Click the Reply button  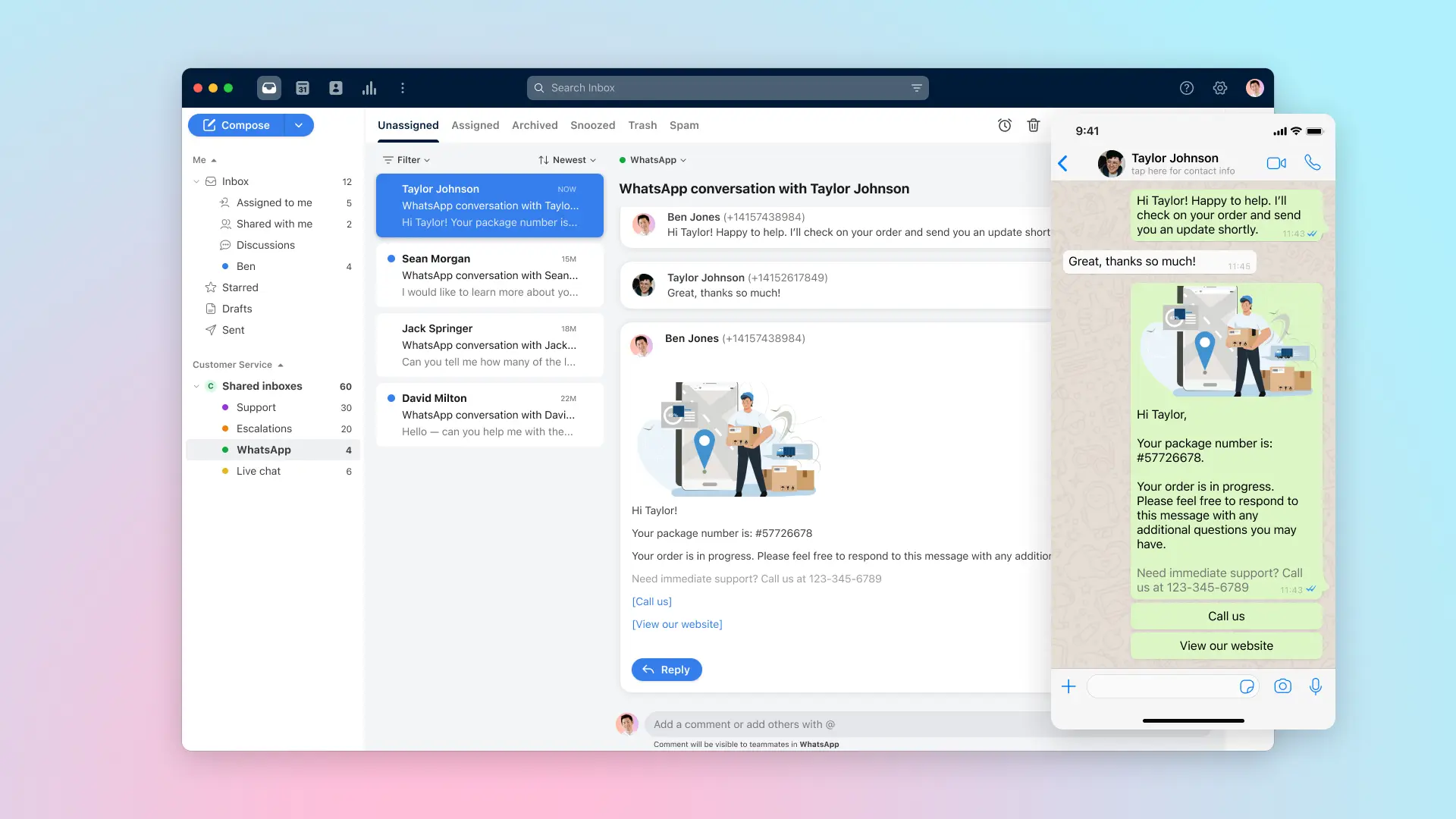(x=667, y=670)
